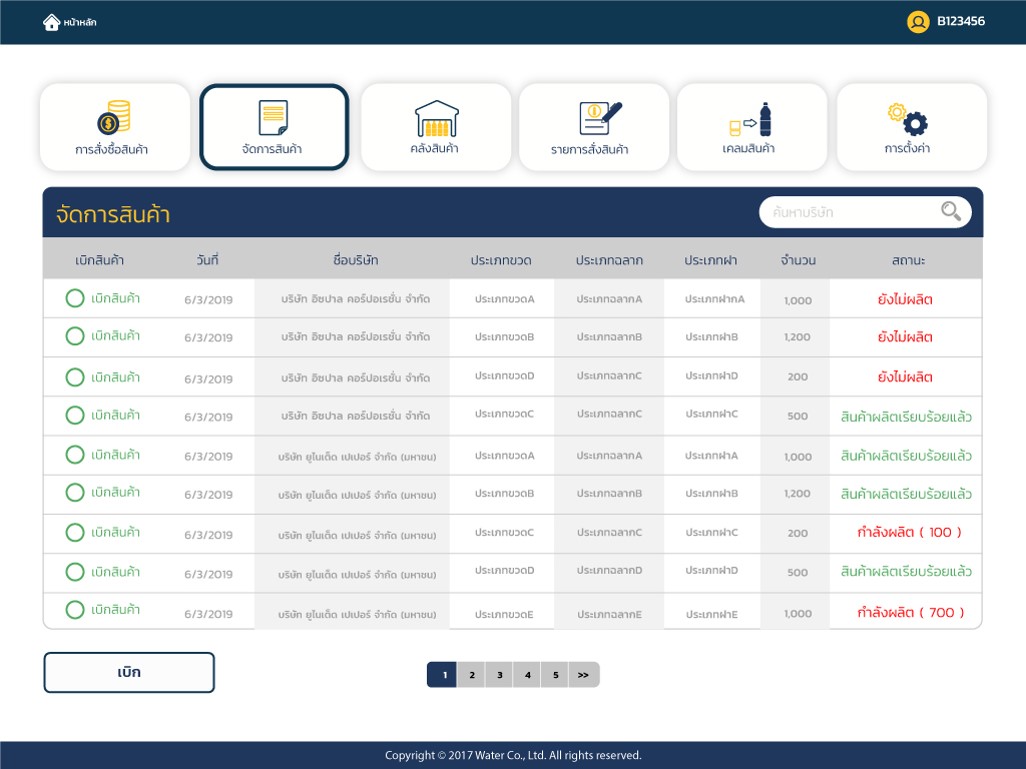Go to page 2 of results
The height and width of the screenshot is (769, 1026).
point(471,675)
